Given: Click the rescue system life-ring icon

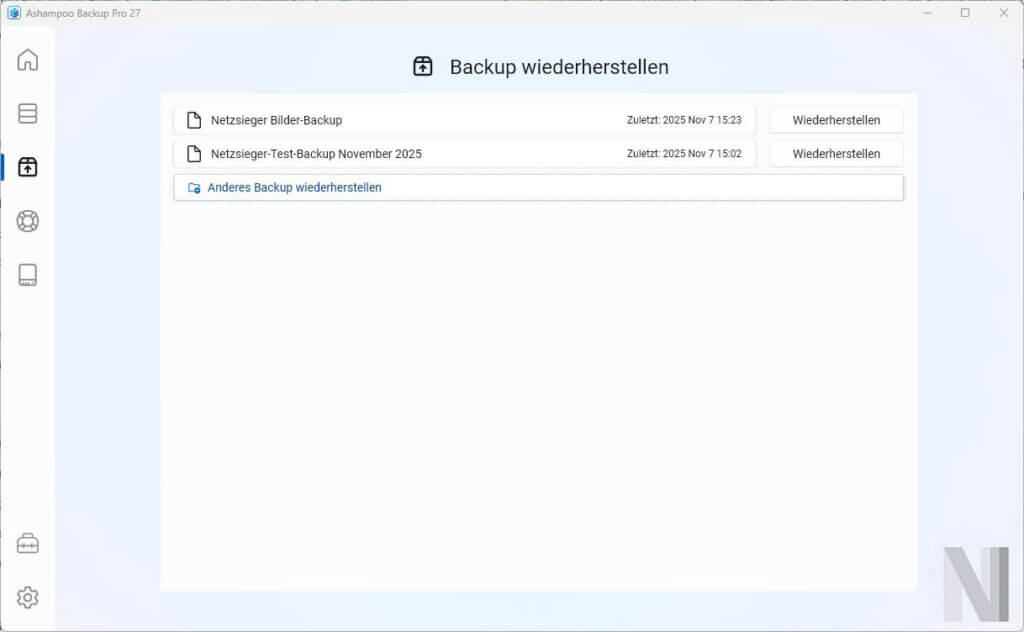Looking at the screenshot, I should (x=27, y=221).
